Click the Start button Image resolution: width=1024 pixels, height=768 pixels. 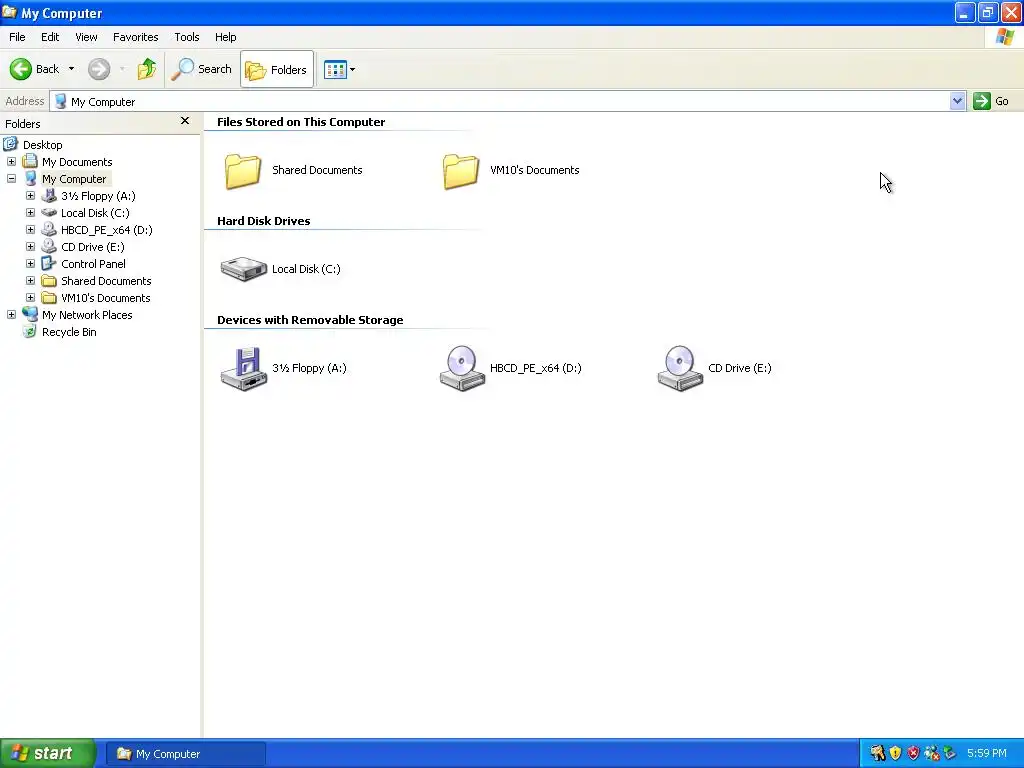(x=48, y=753)
